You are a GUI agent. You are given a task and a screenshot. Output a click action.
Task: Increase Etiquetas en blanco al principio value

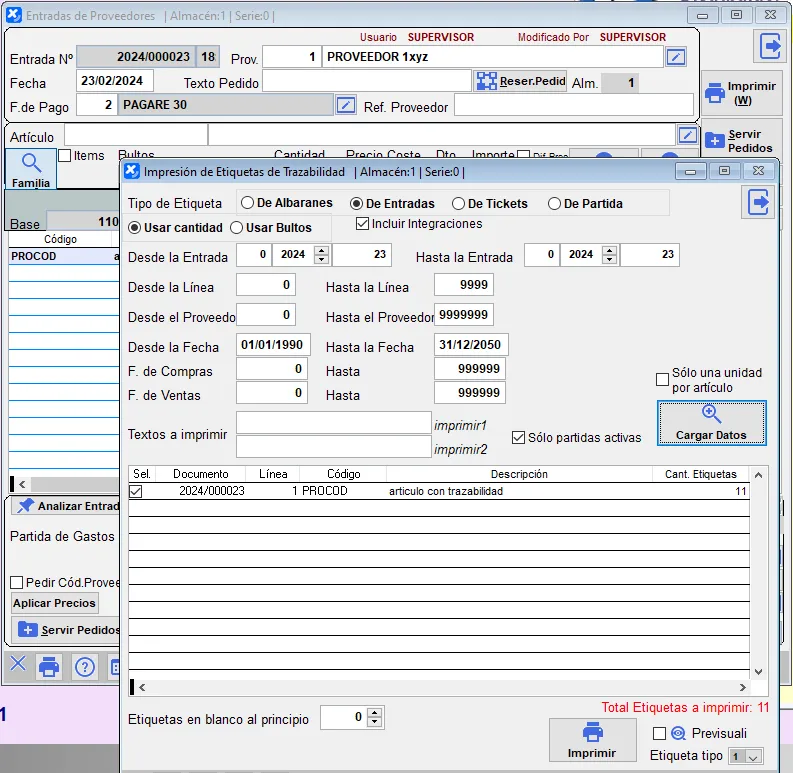click(375, 712)
